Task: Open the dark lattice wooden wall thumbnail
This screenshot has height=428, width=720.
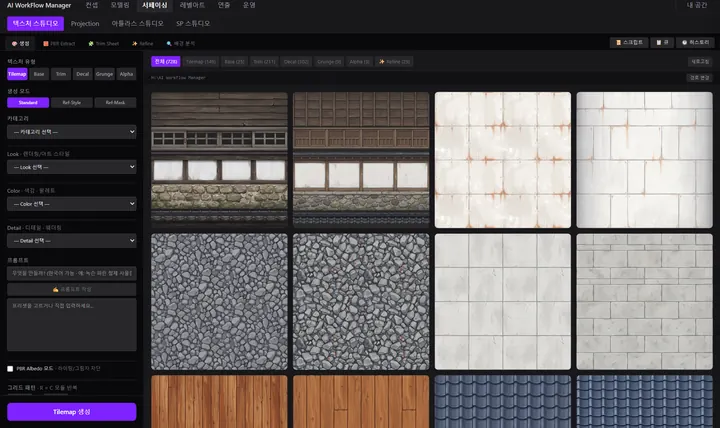Action: click(361, 160)
